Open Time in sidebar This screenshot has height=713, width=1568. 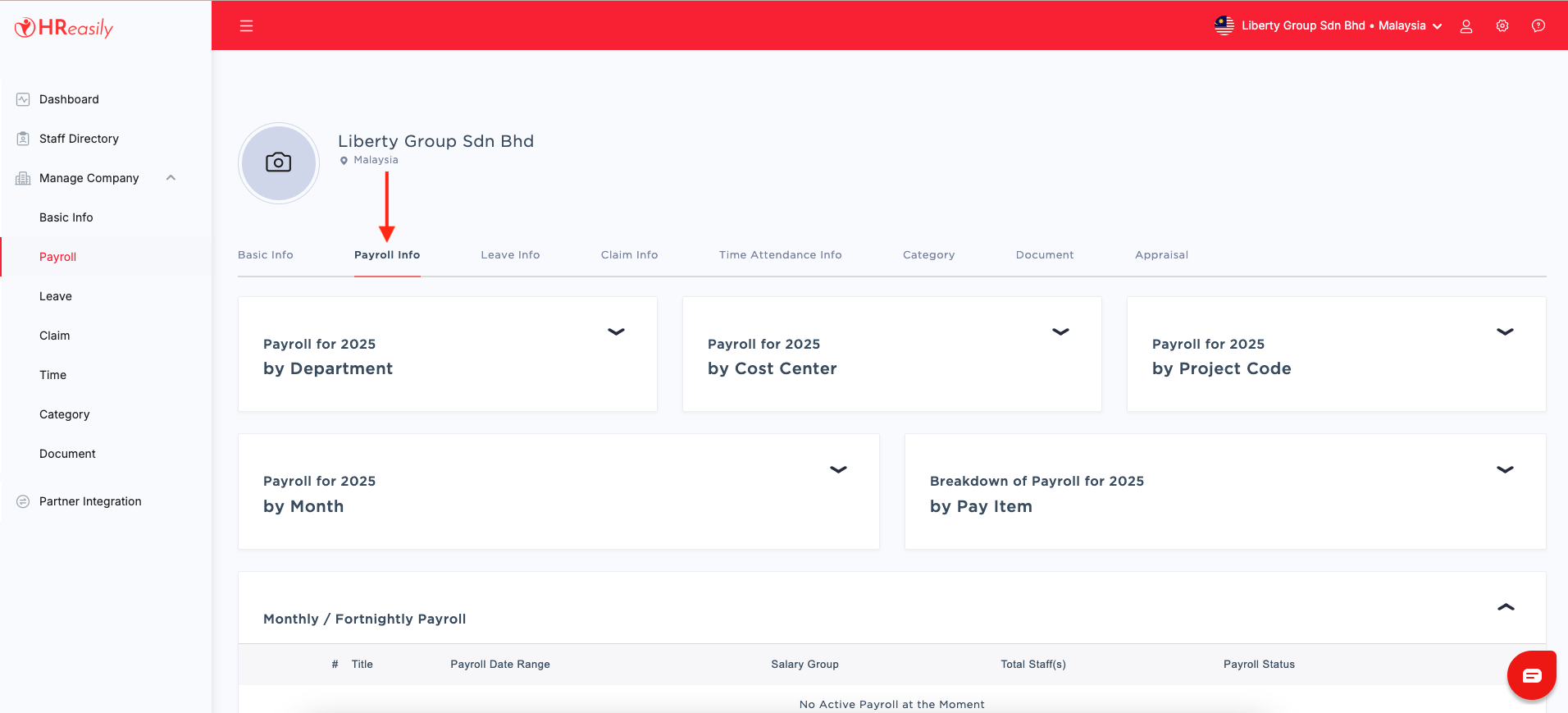(x=52, y=375)
